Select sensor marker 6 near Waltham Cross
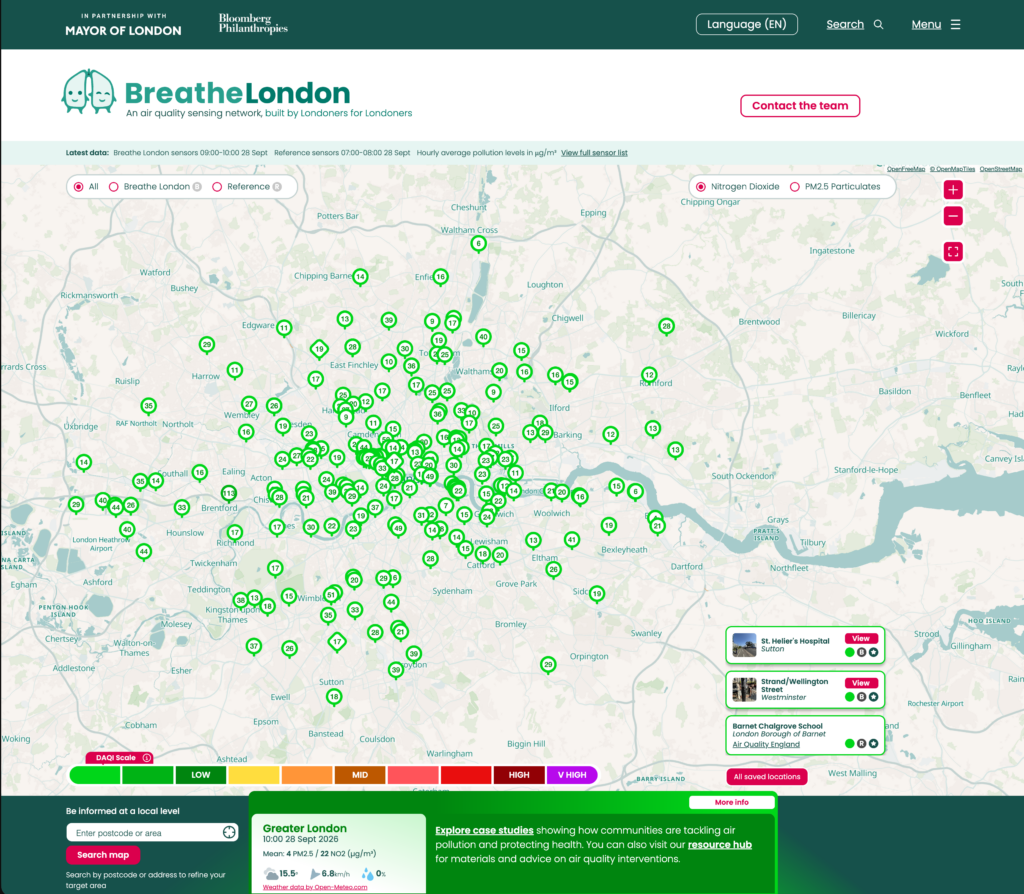Screen dimensions: 1024x894 (x=478, y=244)
